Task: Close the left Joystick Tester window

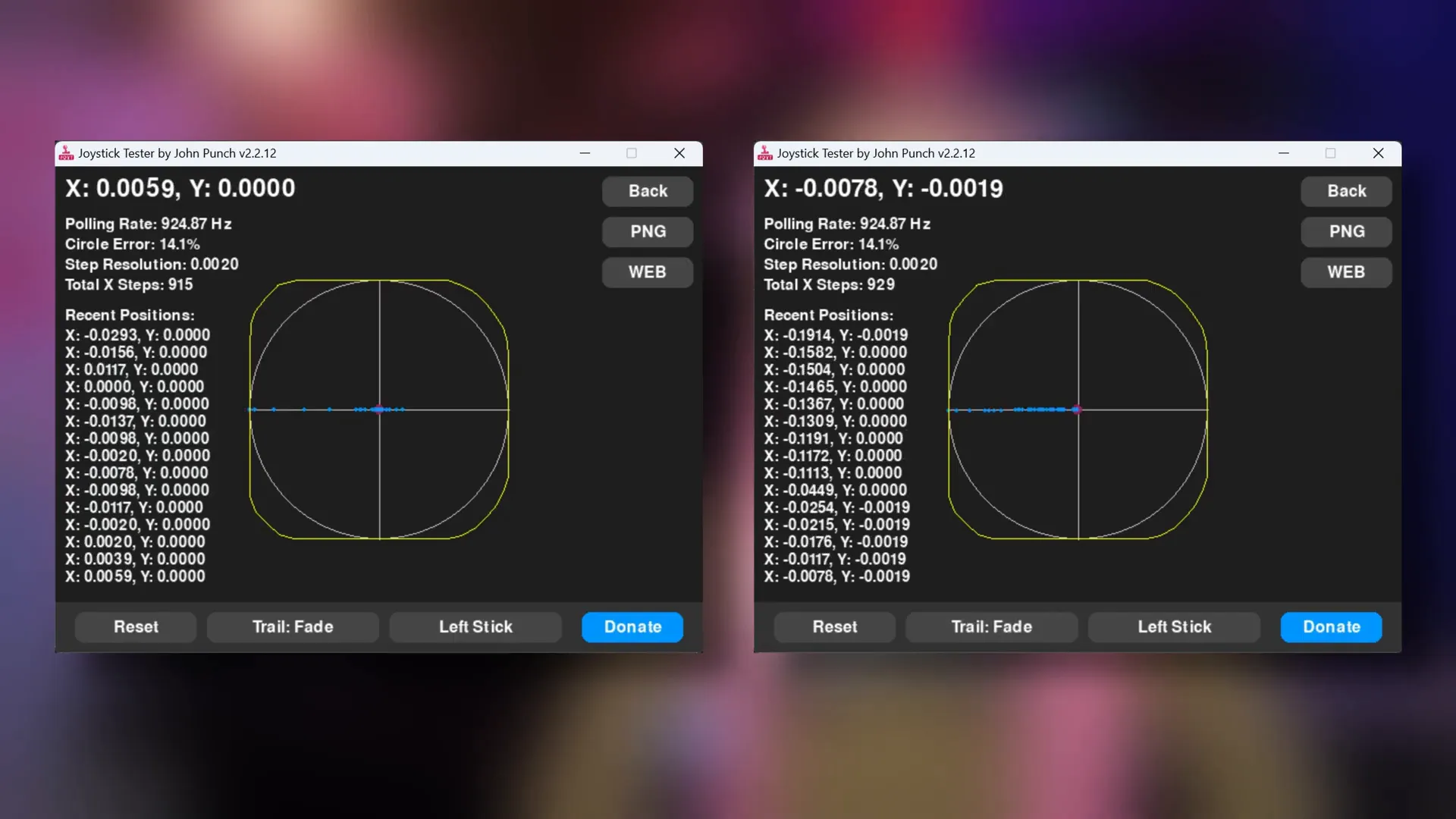Action: click(x=679, y=153)
